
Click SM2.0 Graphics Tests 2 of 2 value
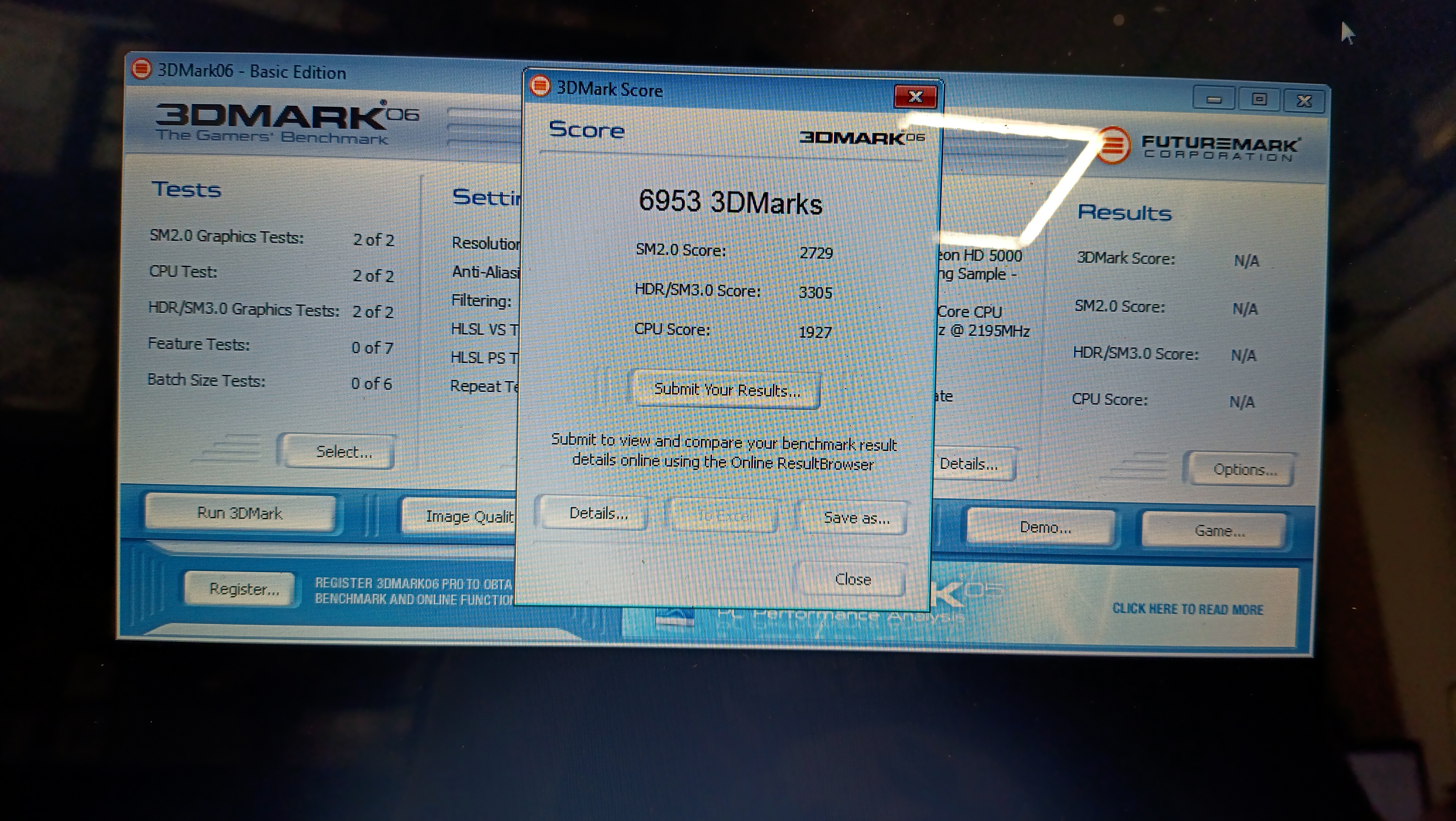pyautogui.click(x=374, y=240)
